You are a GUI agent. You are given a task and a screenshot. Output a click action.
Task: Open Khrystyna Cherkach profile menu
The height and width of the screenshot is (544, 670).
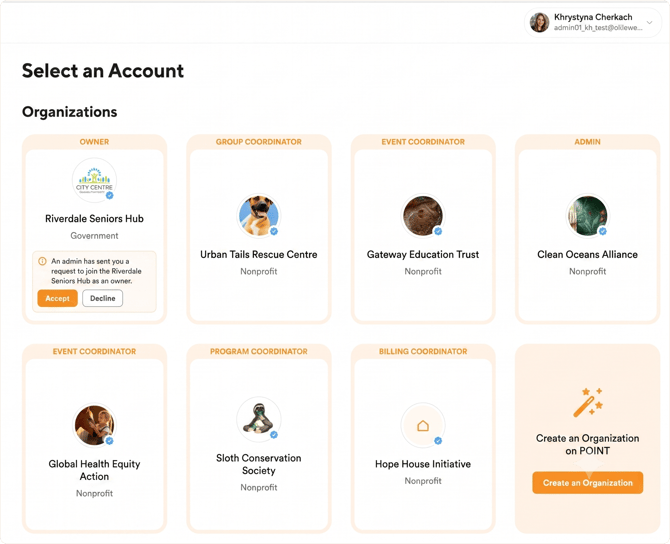coord(593,23)
